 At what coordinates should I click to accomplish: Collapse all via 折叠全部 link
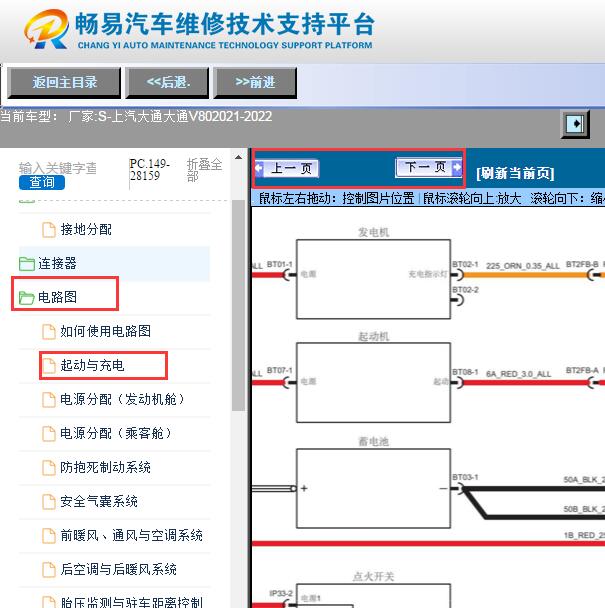pos(204,170)
